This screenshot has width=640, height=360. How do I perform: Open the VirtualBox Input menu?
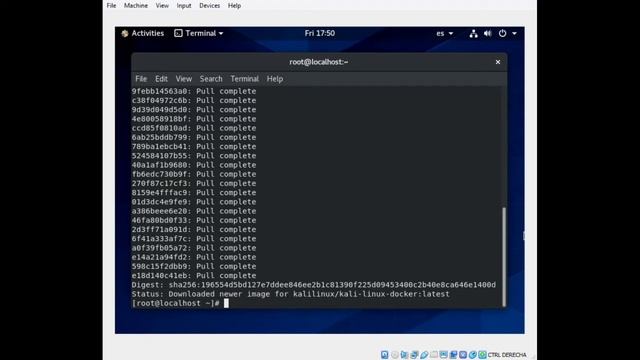pos(184,6)
